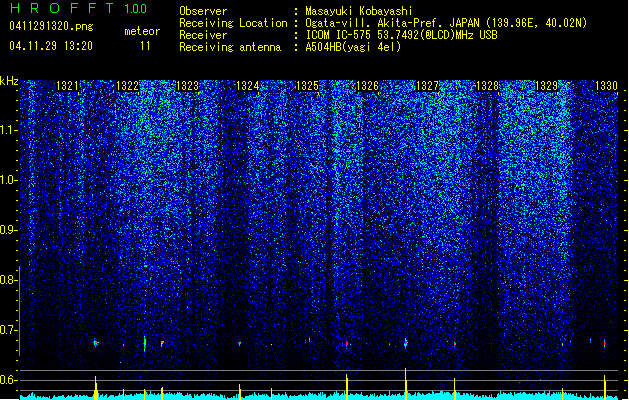
Task: Select the Ogata-vill. Akita-Pref. JAPAN location text
Action: 446,23
